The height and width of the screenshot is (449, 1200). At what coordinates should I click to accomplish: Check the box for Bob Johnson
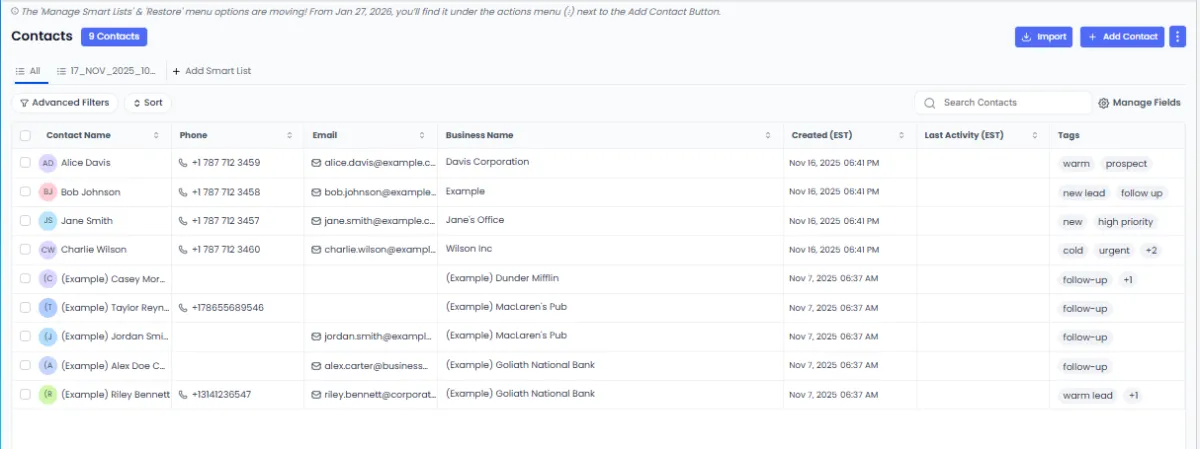(25, 191)
